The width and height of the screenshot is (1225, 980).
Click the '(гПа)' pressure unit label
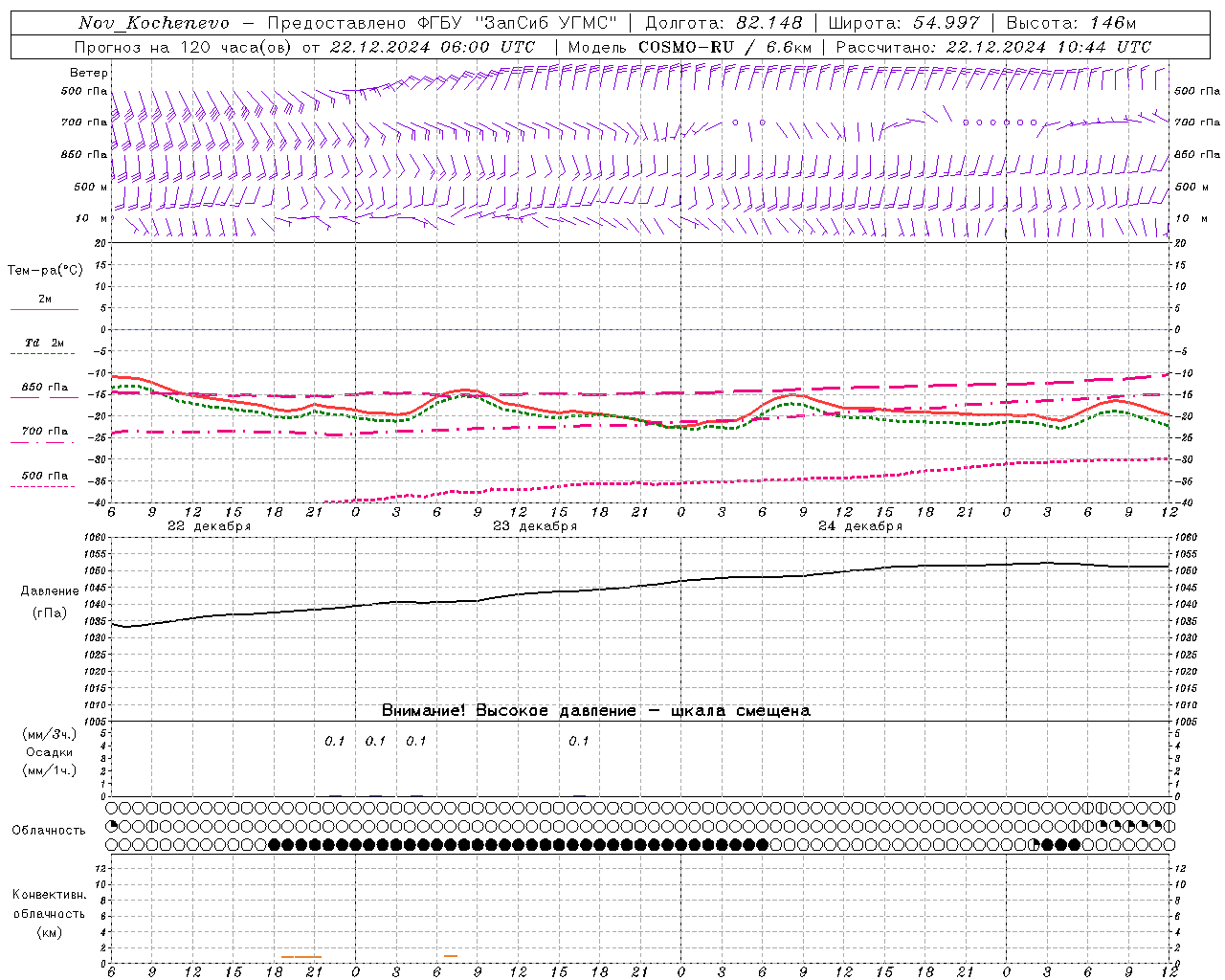[x=50, y=613]
